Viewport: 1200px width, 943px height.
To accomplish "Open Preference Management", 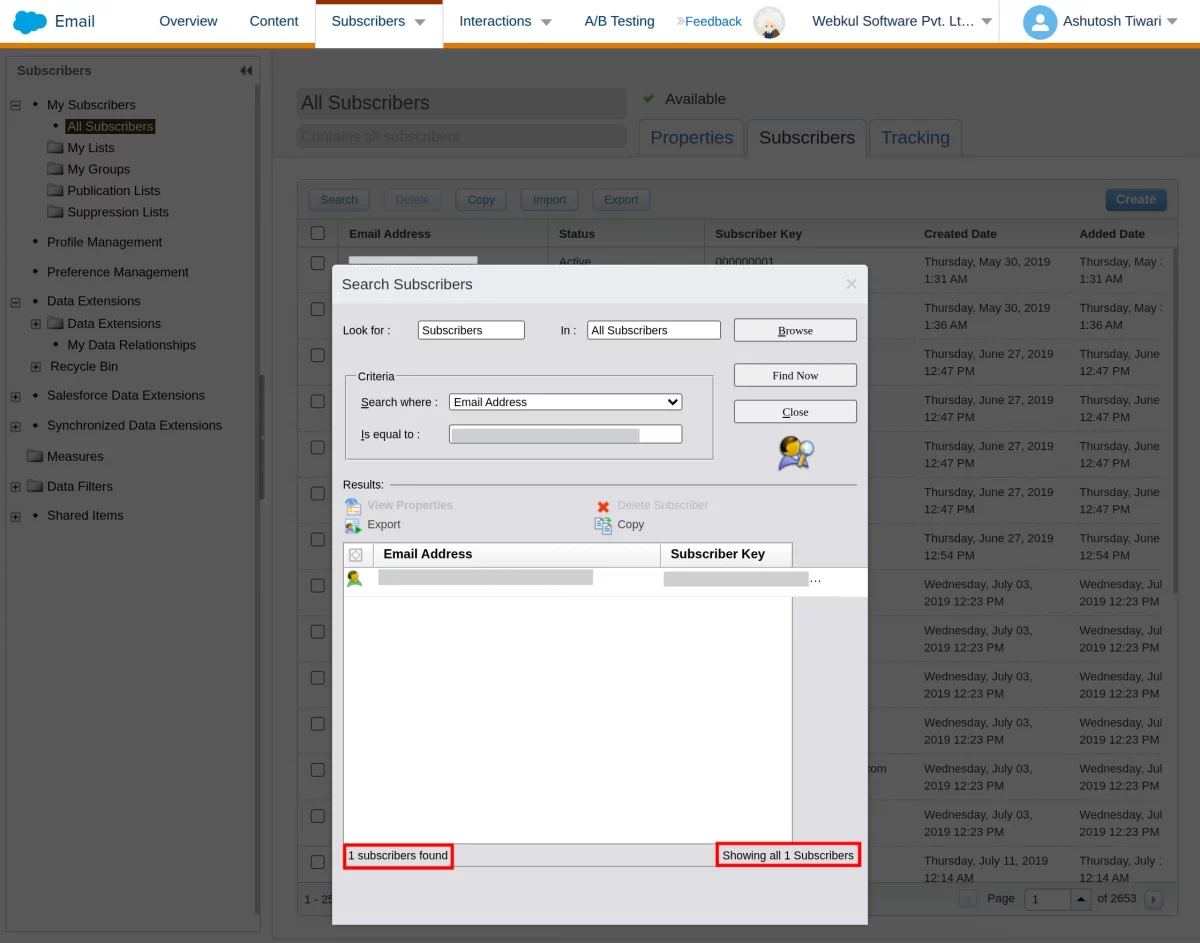I will tap(117, 272).
